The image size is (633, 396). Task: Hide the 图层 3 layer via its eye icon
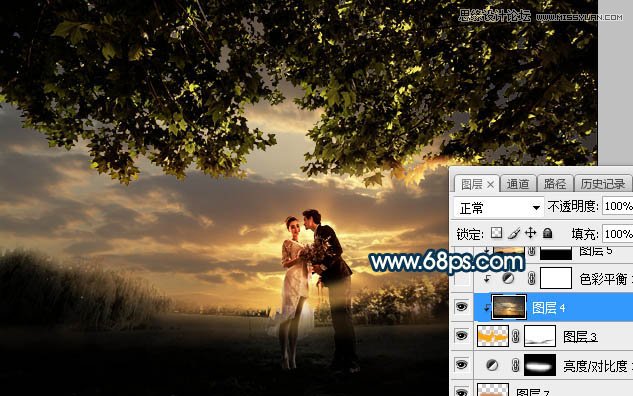[461, 335]
